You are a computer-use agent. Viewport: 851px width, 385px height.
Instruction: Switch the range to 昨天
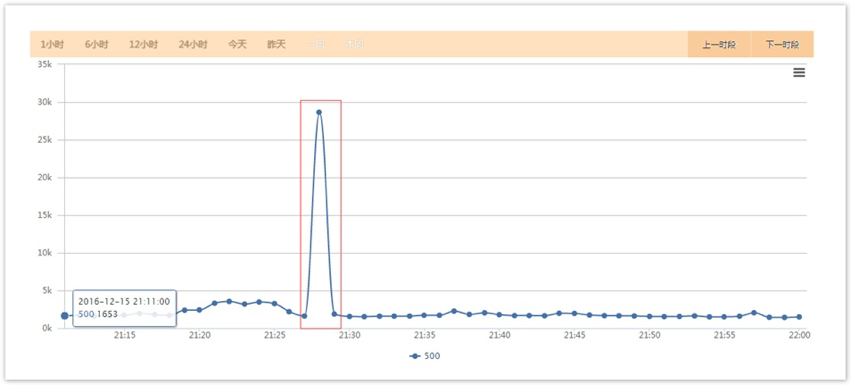[x=276, y=45]
